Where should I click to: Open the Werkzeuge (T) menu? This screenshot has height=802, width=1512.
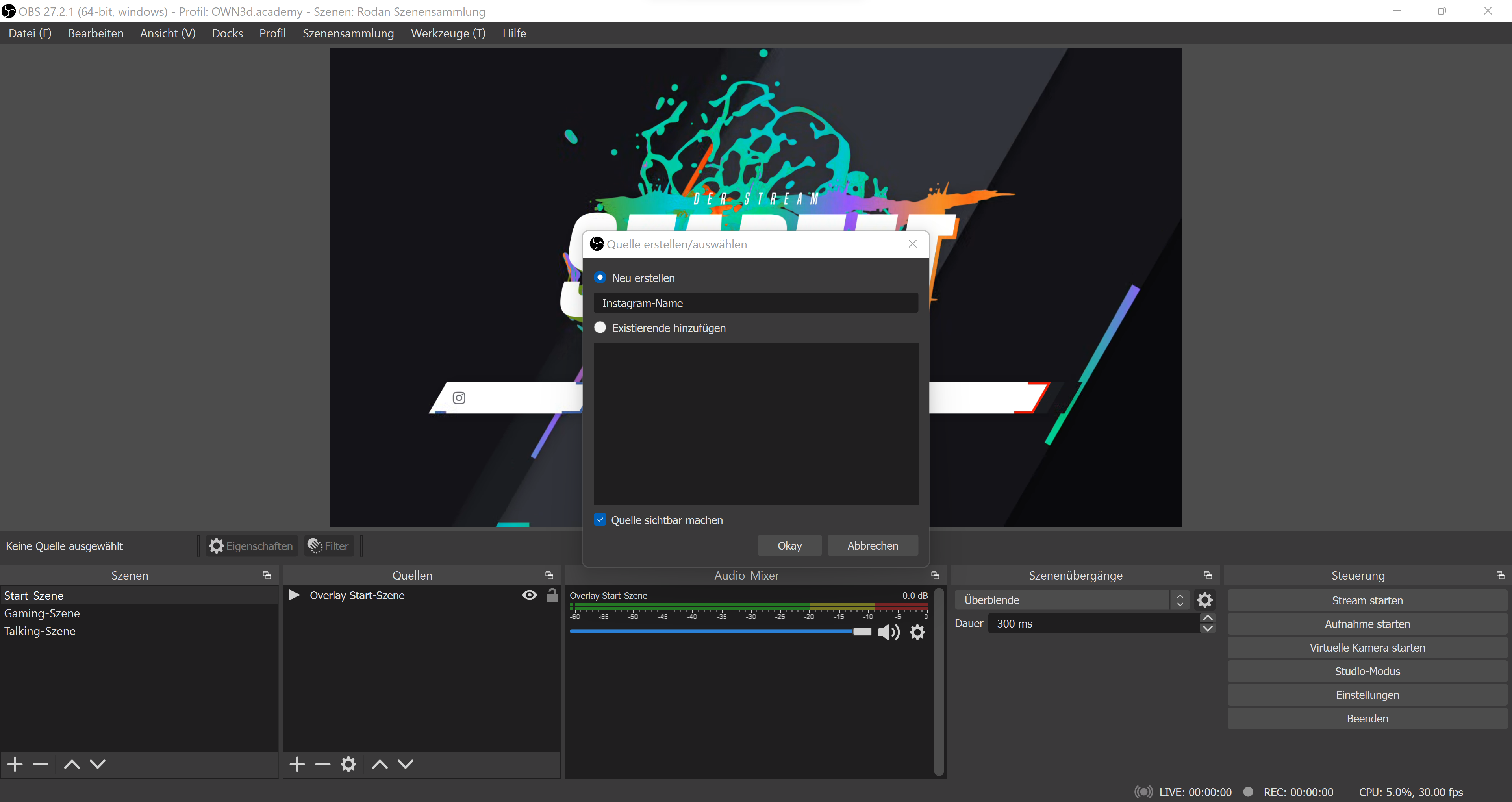point(448,33)
